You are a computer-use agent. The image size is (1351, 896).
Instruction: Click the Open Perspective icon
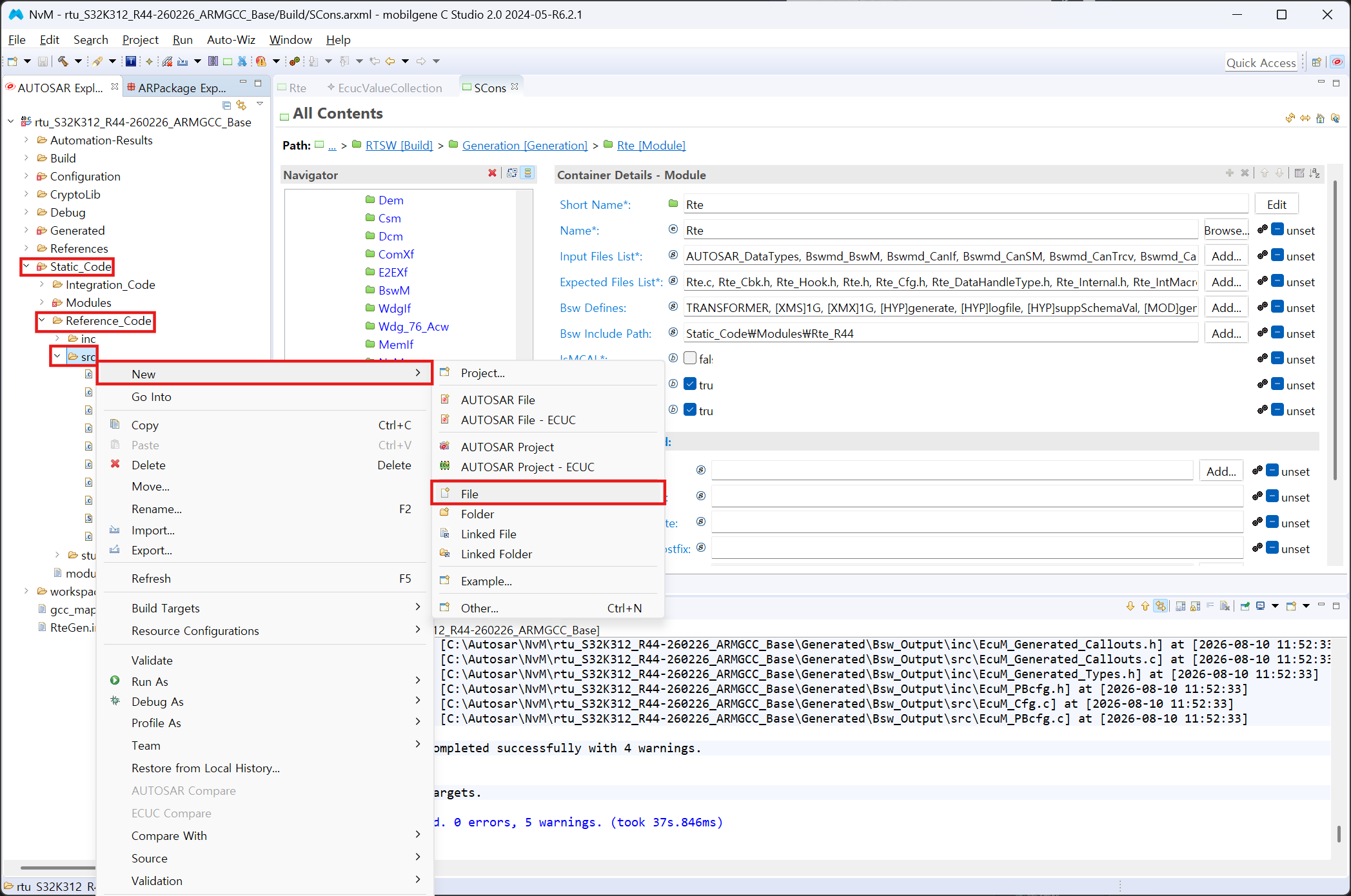tap(1317, 62)
